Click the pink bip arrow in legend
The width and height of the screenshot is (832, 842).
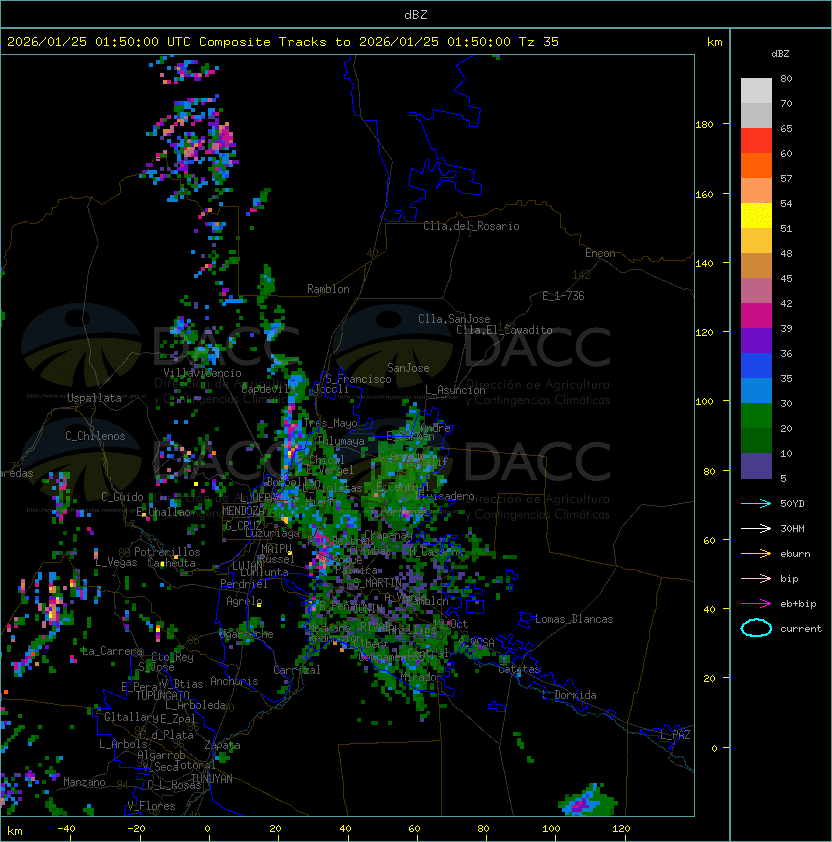pos(756,579)
